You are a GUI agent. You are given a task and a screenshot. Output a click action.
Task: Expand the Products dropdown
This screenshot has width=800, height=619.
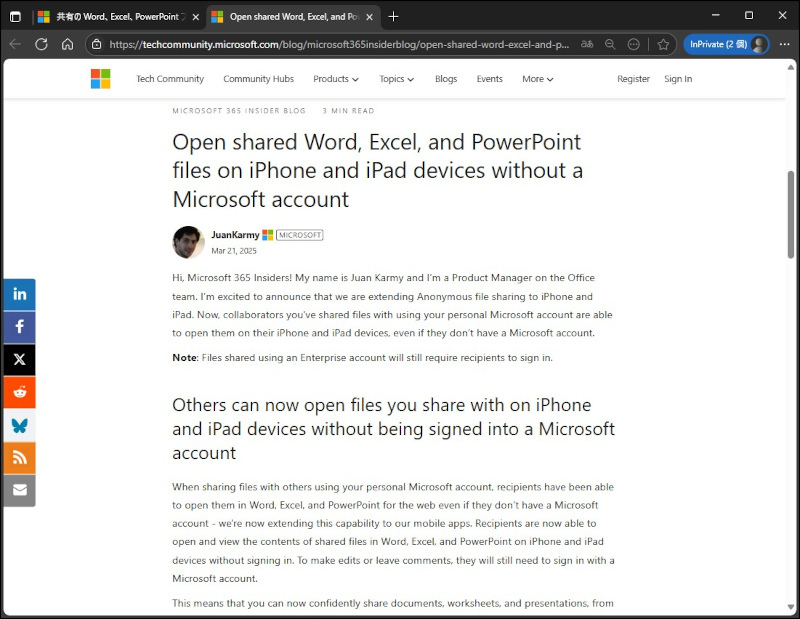click(x=336, y=79)
